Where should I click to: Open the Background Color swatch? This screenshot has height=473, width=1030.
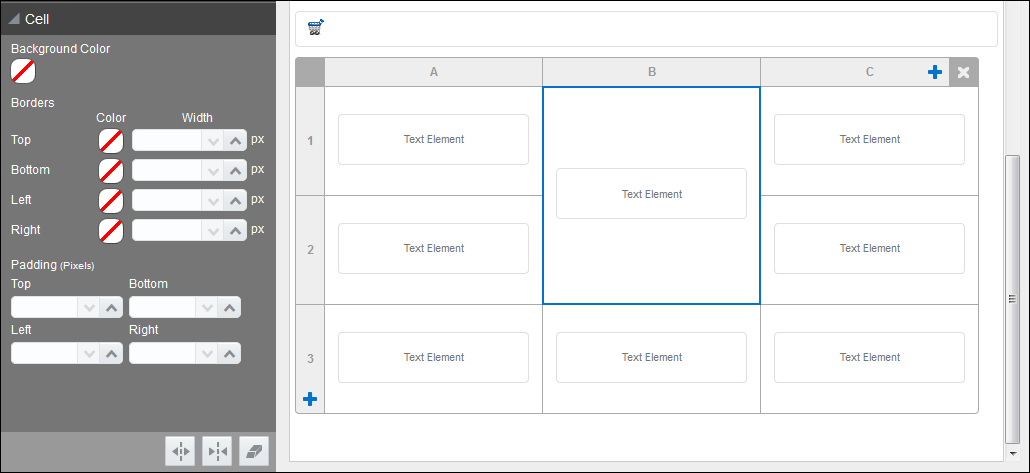coord(23,71)
